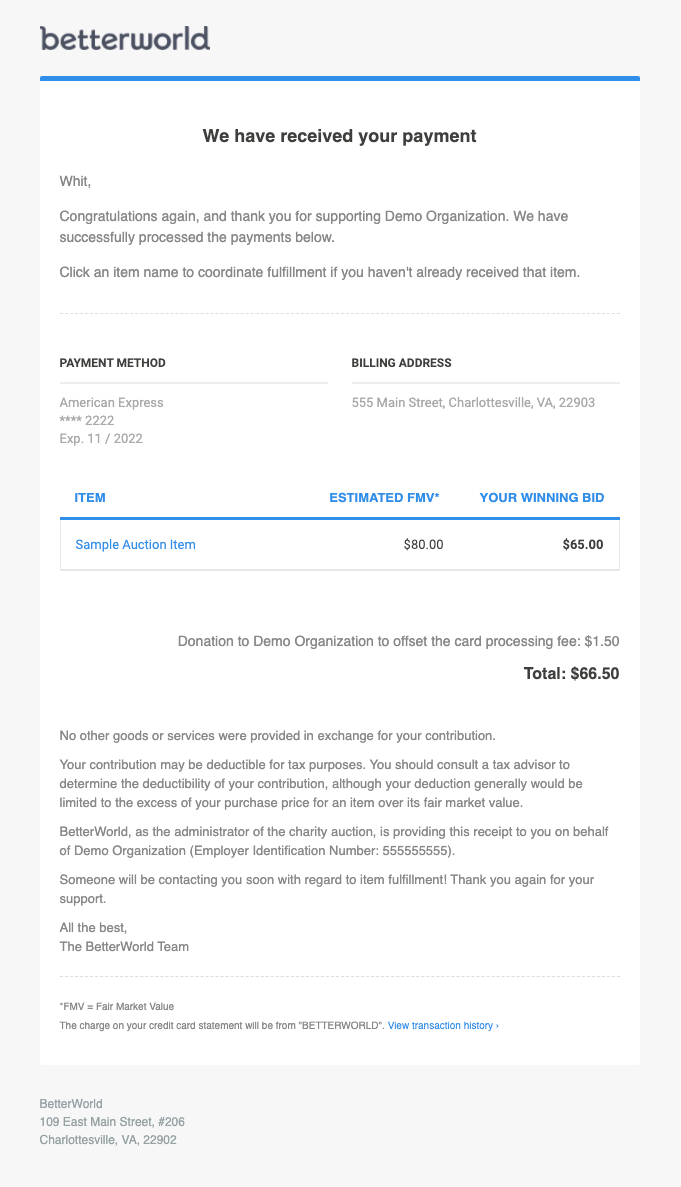Click the card expiration Exp. 11 / 2022
681x1187 pixels.
click(x=101, y=438)
